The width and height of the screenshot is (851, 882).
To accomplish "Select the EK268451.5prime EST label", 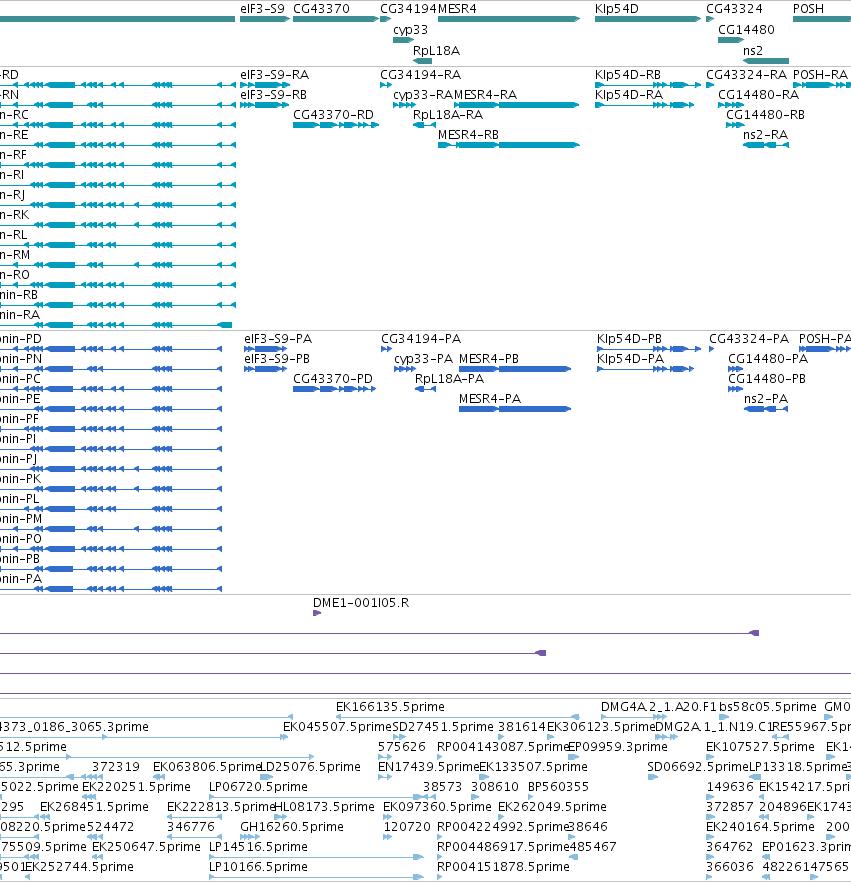I will [x=94, y=807].
